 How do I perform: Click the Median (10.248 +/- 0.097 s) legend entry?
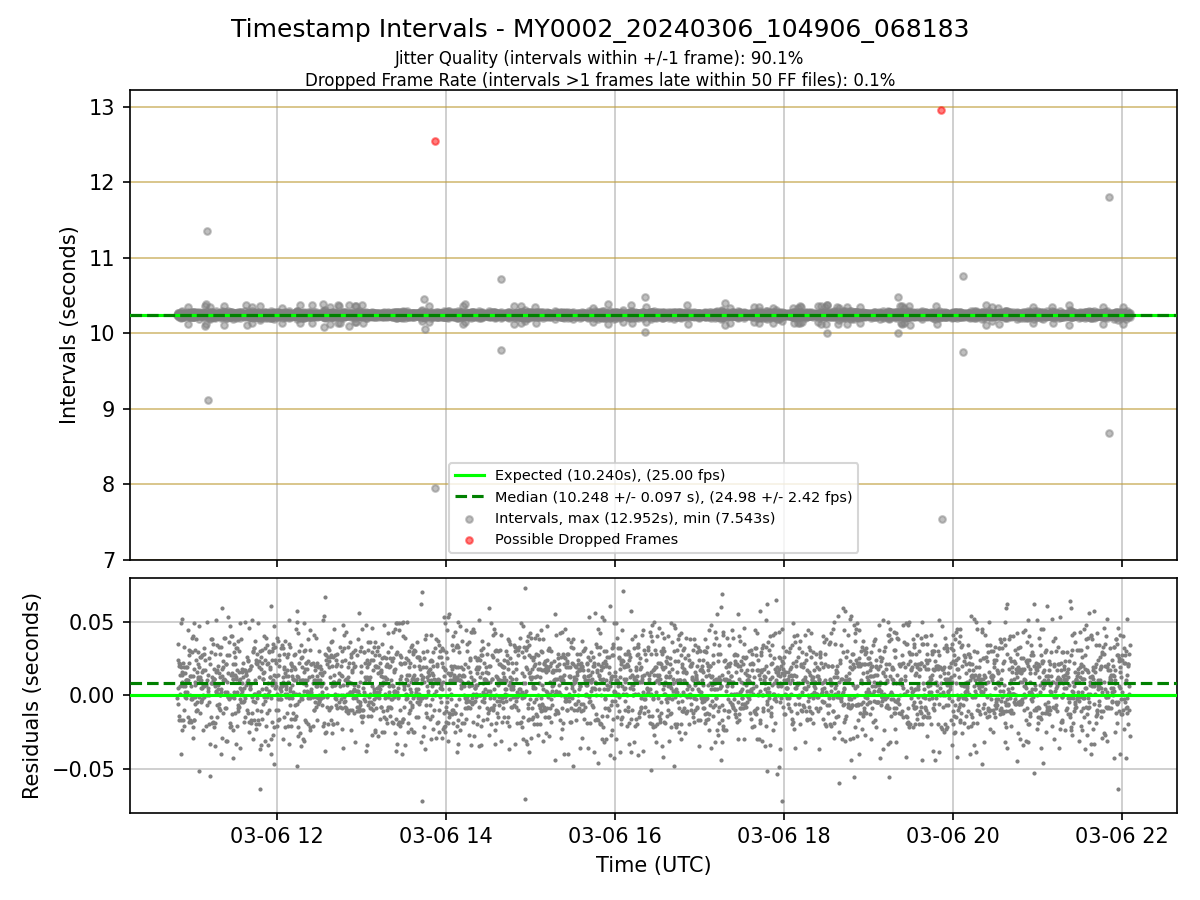(x=654, y=497)
